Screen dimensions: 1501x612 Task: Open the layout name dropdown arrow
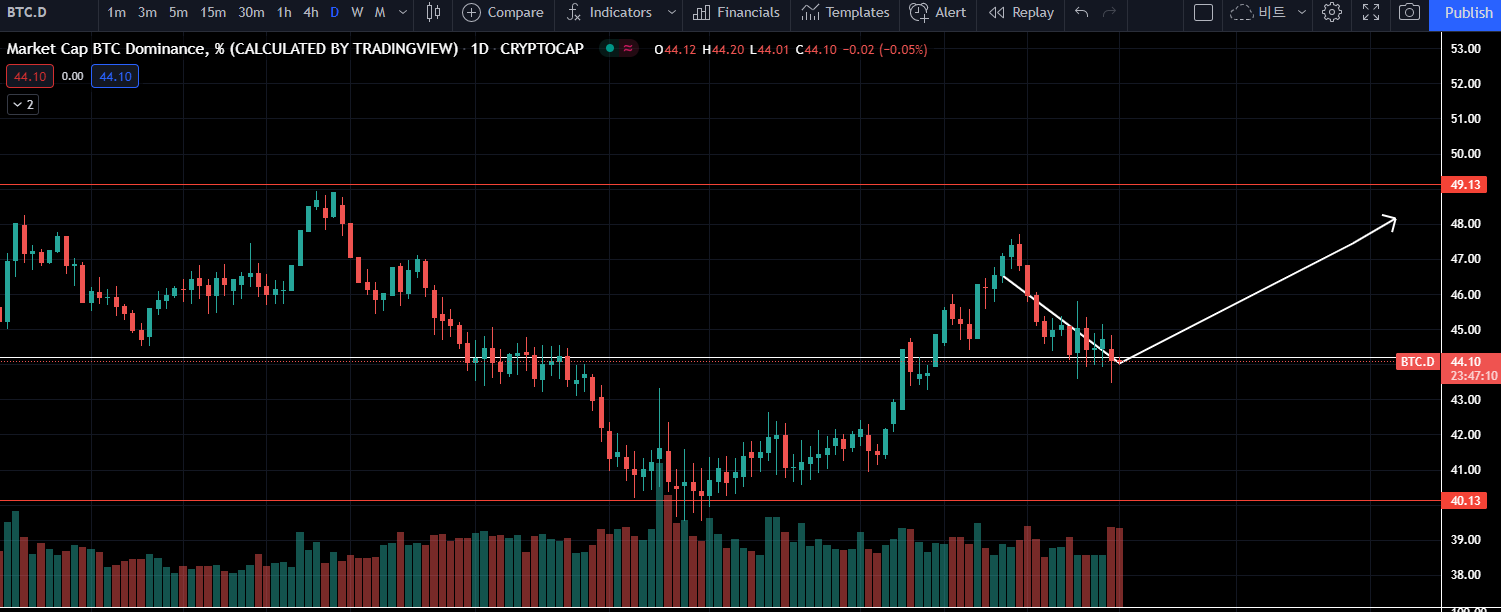(x=1301, y=13)
